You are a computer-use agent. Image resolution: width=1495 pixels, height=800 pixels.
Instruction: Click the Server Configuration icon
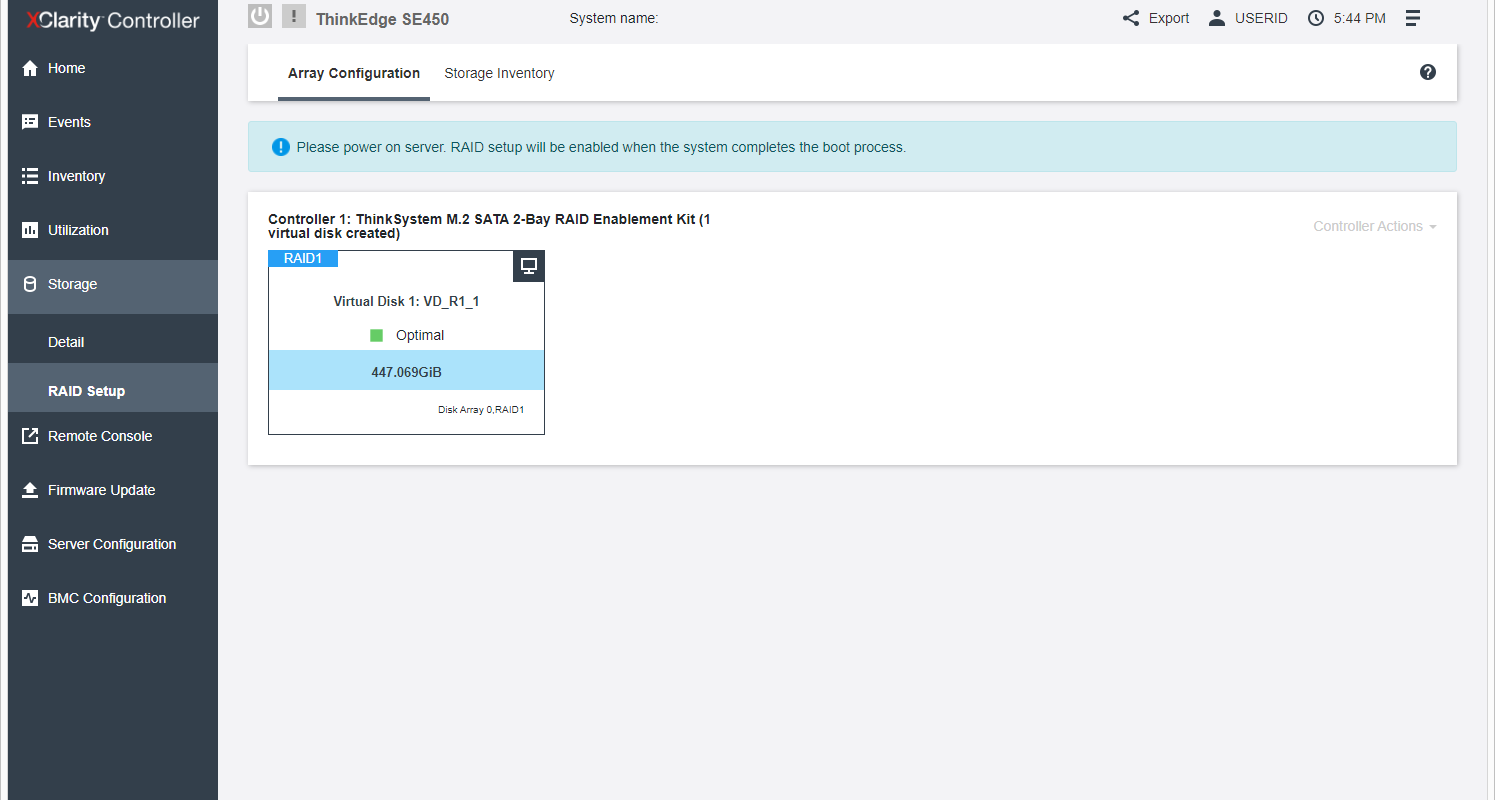[x=30, y=544]
